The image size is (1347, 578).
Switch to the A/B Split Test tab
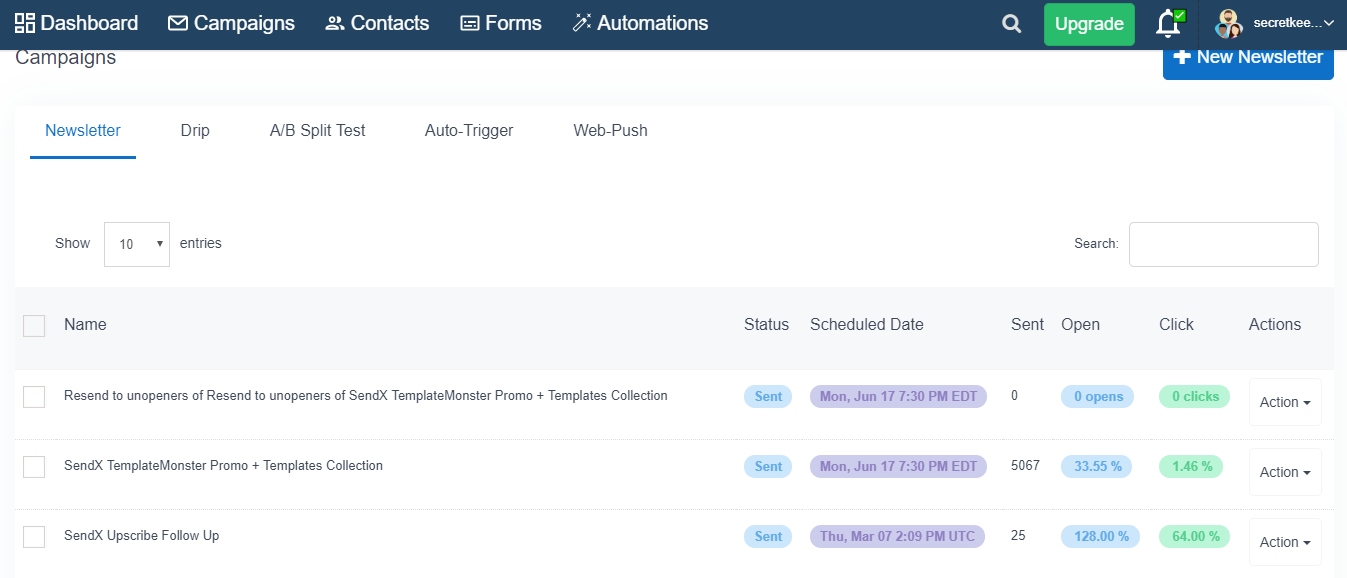(317, 130)
